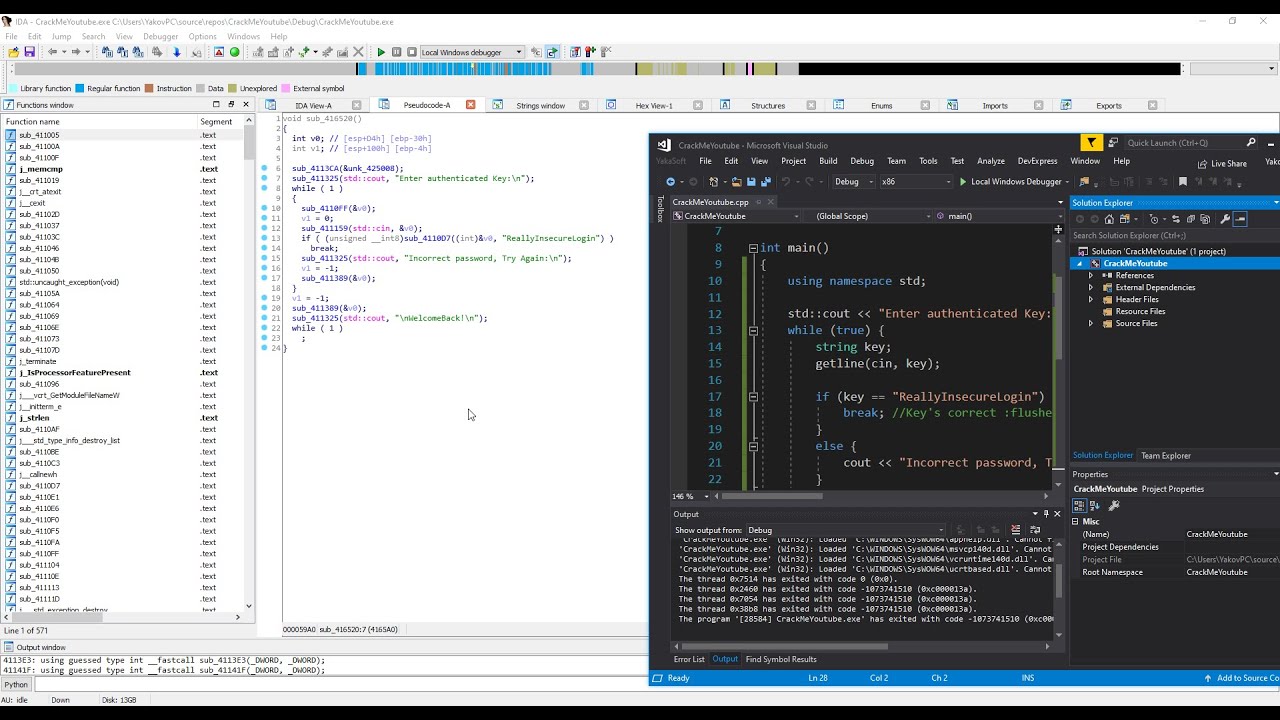Expand the References node in Solution Explorer
The image size is (1280, 720).
click(1091, 275)
